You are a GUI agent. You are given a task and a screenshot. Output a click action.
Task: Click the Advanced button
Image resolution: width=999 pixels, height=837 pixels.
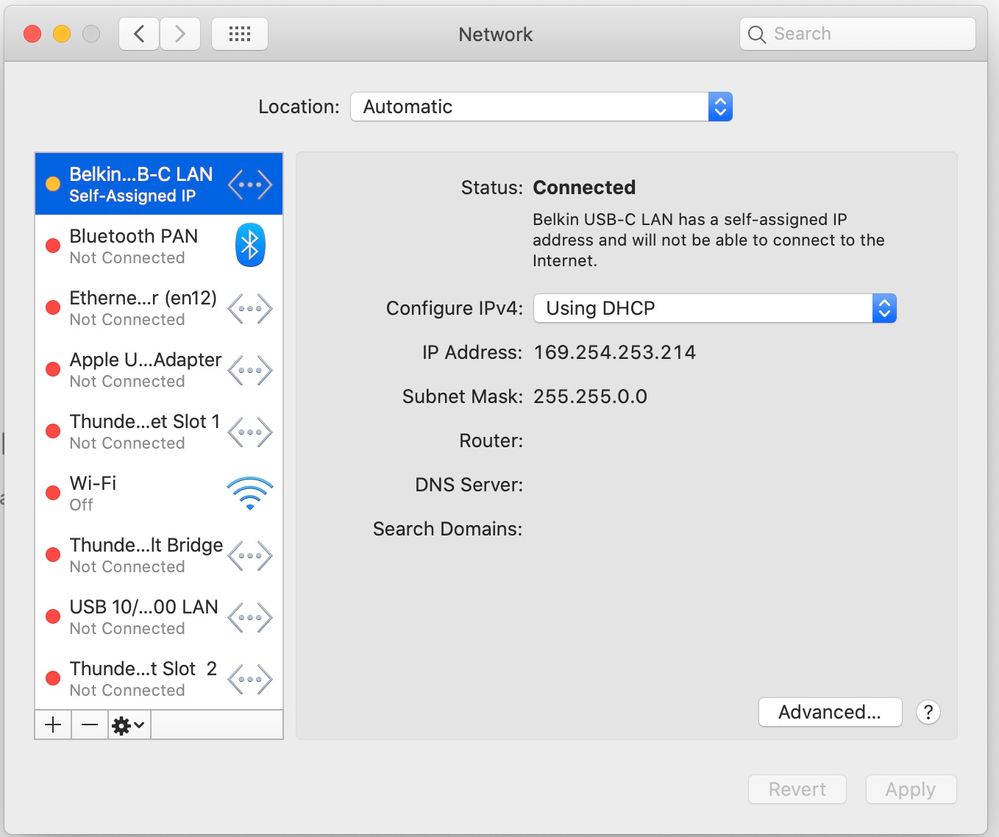tap(830, 712)
